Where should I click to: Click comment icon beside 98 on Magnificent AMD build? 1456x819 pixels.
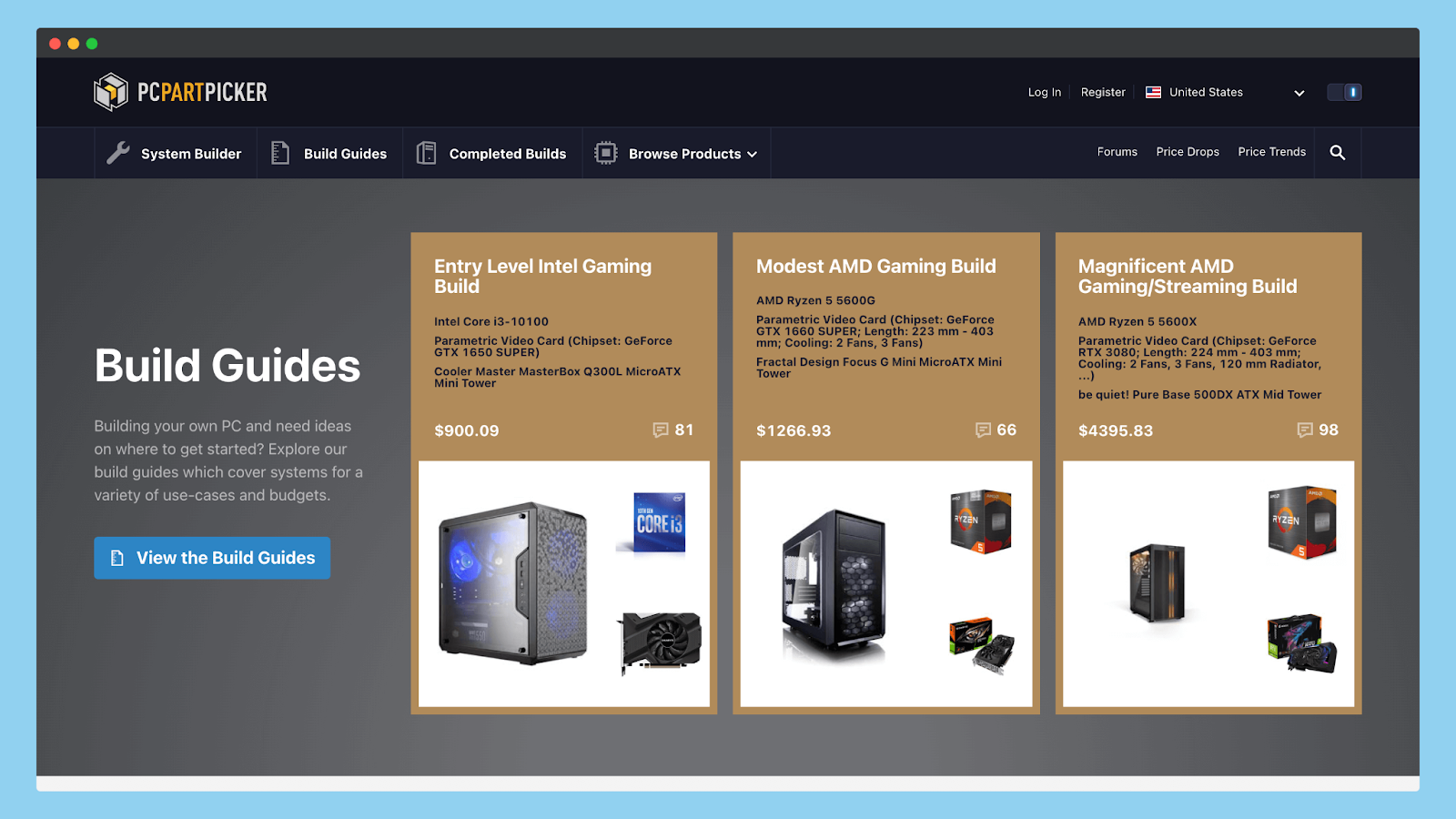(1305, 430)
